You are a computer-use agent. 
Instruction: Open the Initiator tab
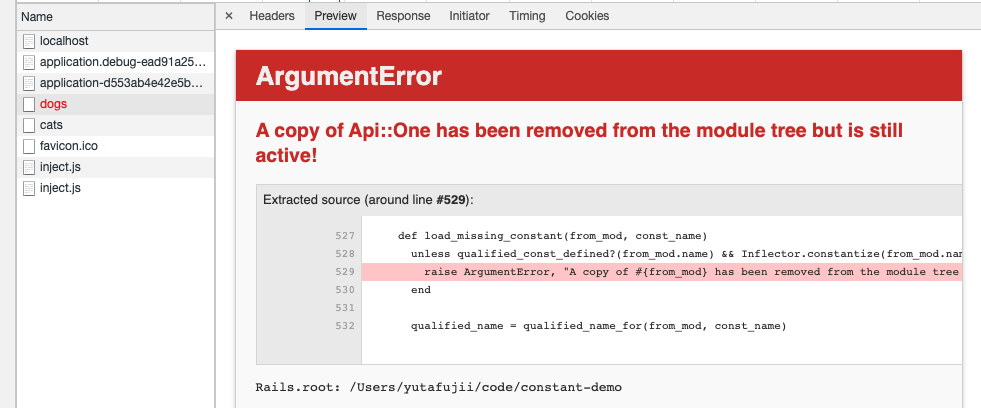tap(469, 16)
